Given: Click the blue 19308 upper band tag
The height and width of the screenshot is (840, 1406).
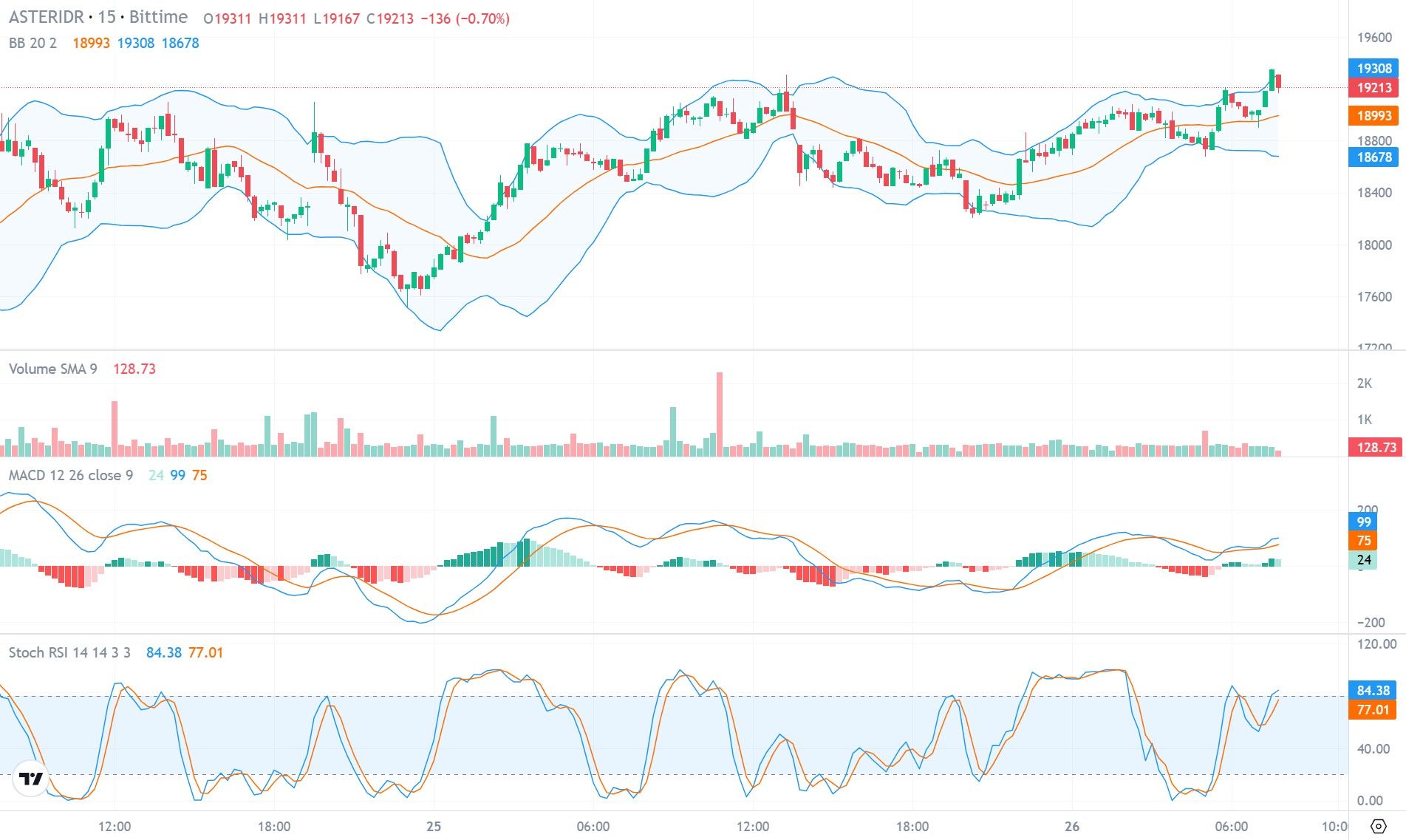Looking at the screenshot, I should pyautogui.click(x=1372, y=67).
